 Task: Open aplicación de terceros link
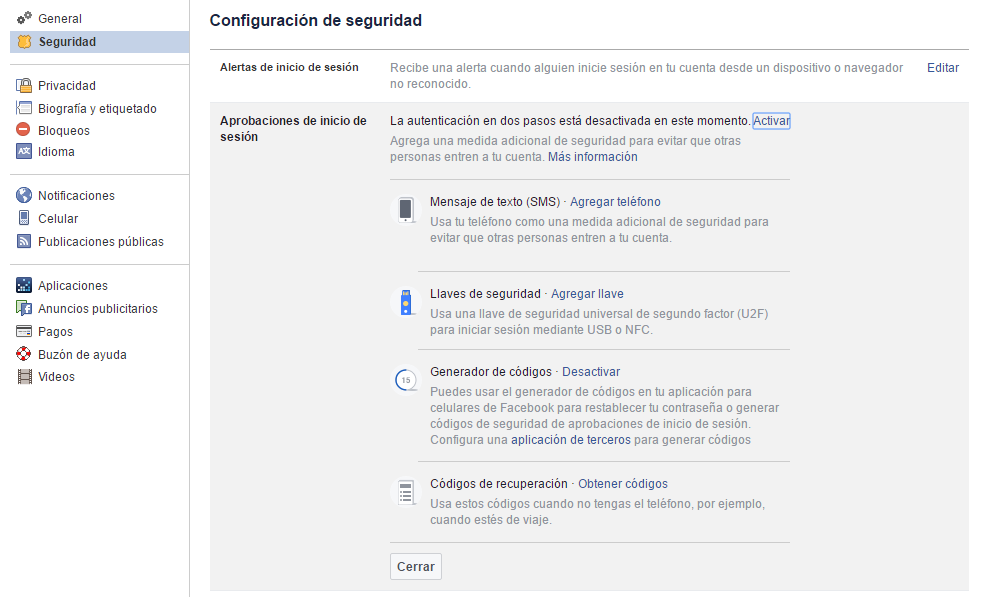(x=570, y=440)
